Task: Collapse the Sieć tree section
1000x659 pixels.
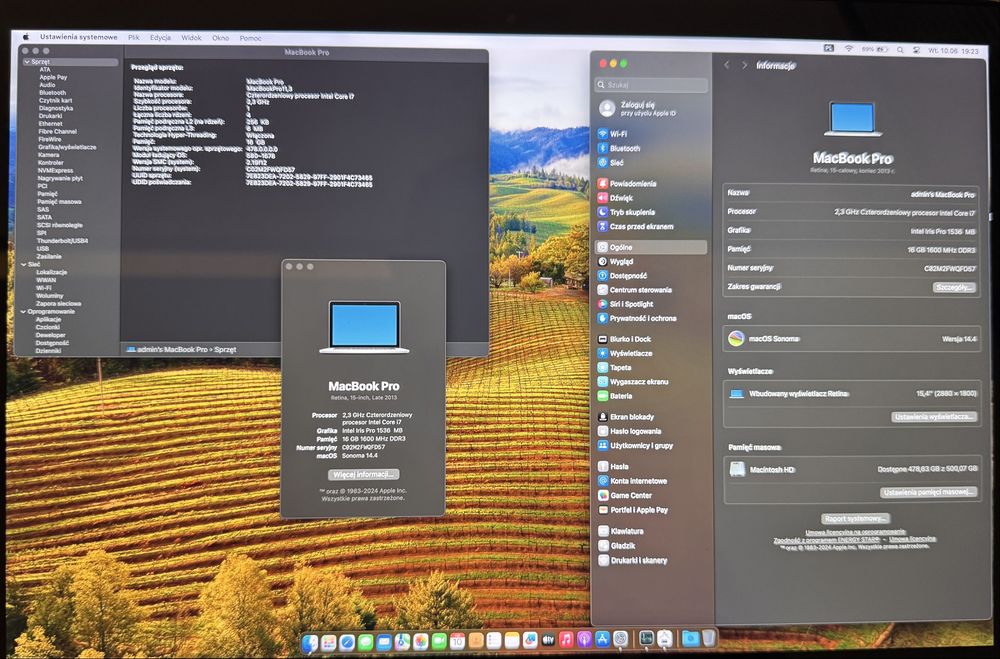Action: [x=24, y=264]
